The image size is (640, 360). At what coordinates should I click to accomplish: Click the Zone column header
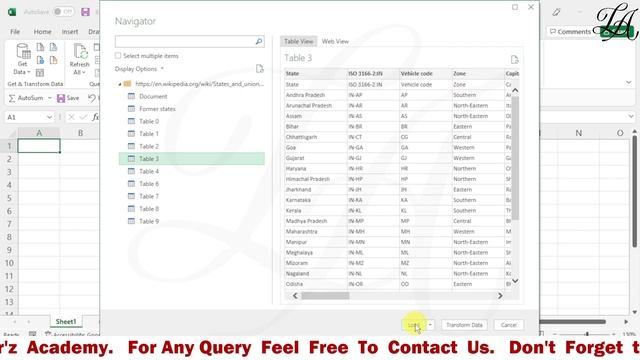coord(478,73)
